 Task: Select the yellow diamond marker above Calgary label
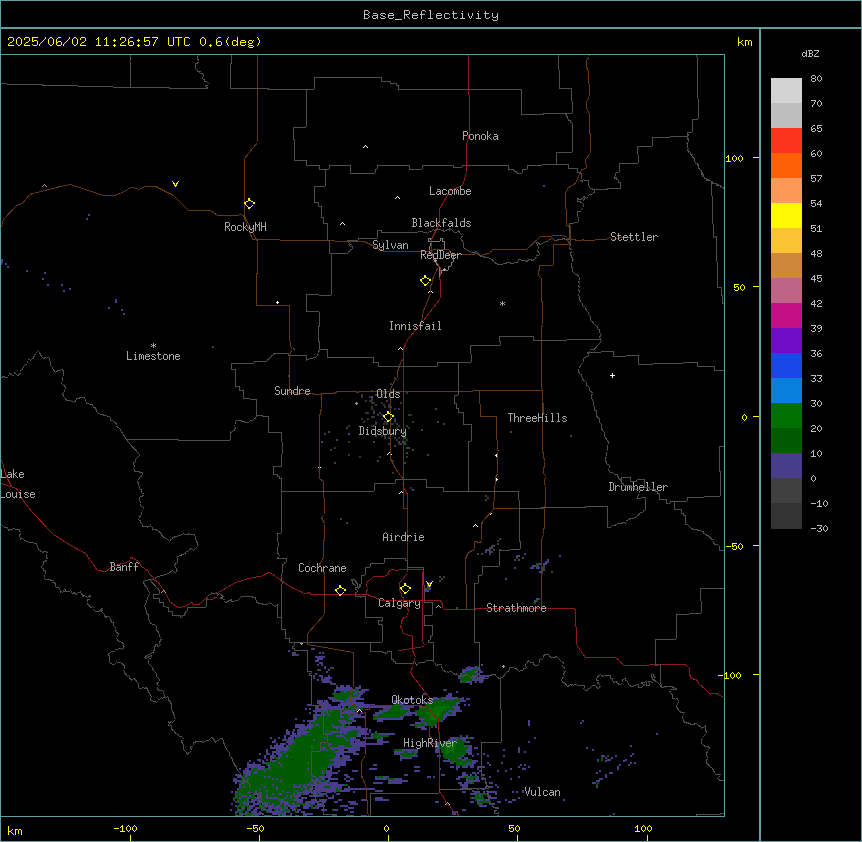(405, 589)
